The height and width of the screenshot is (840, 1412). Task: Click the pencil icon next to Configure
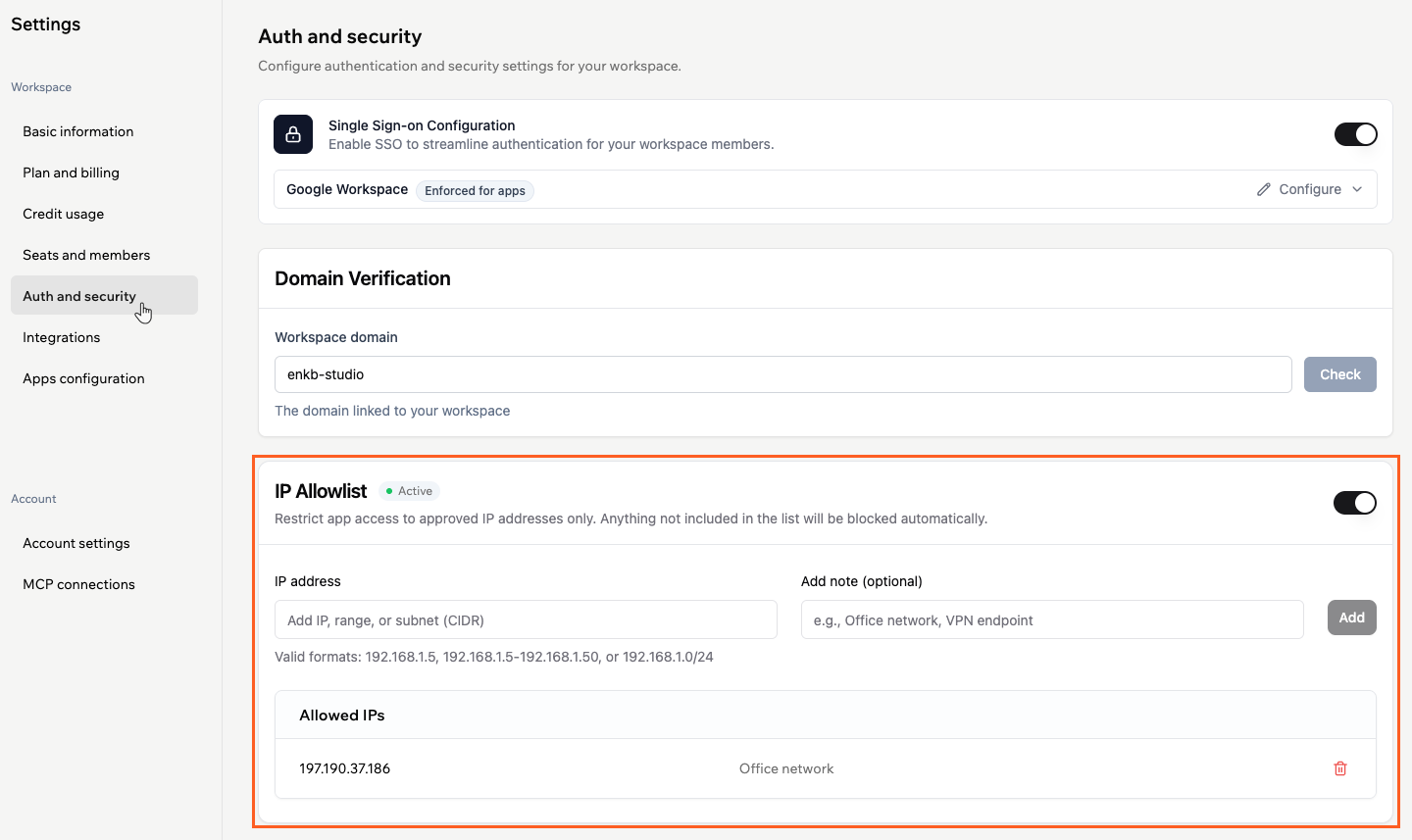[x=1266, y=188]
